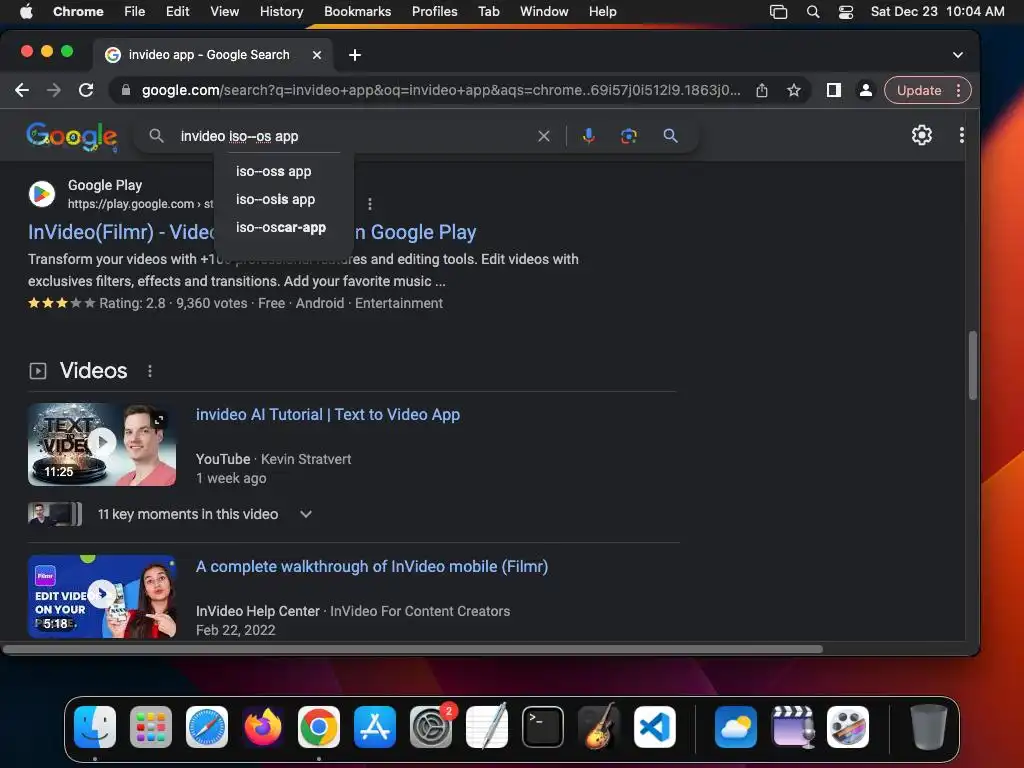Open Spotlight search in menu bar
This screenshot has height=768, width=1024.
(x=812, y=11)
